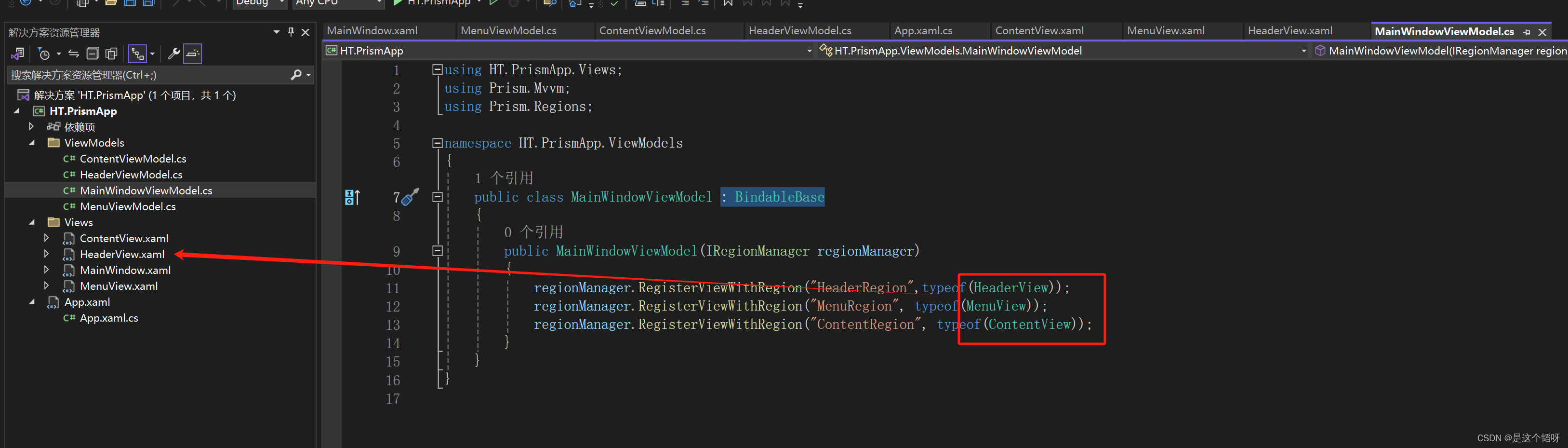
Task: Click the pending changes filter clock icon
Action: click(x=45, y=54)
